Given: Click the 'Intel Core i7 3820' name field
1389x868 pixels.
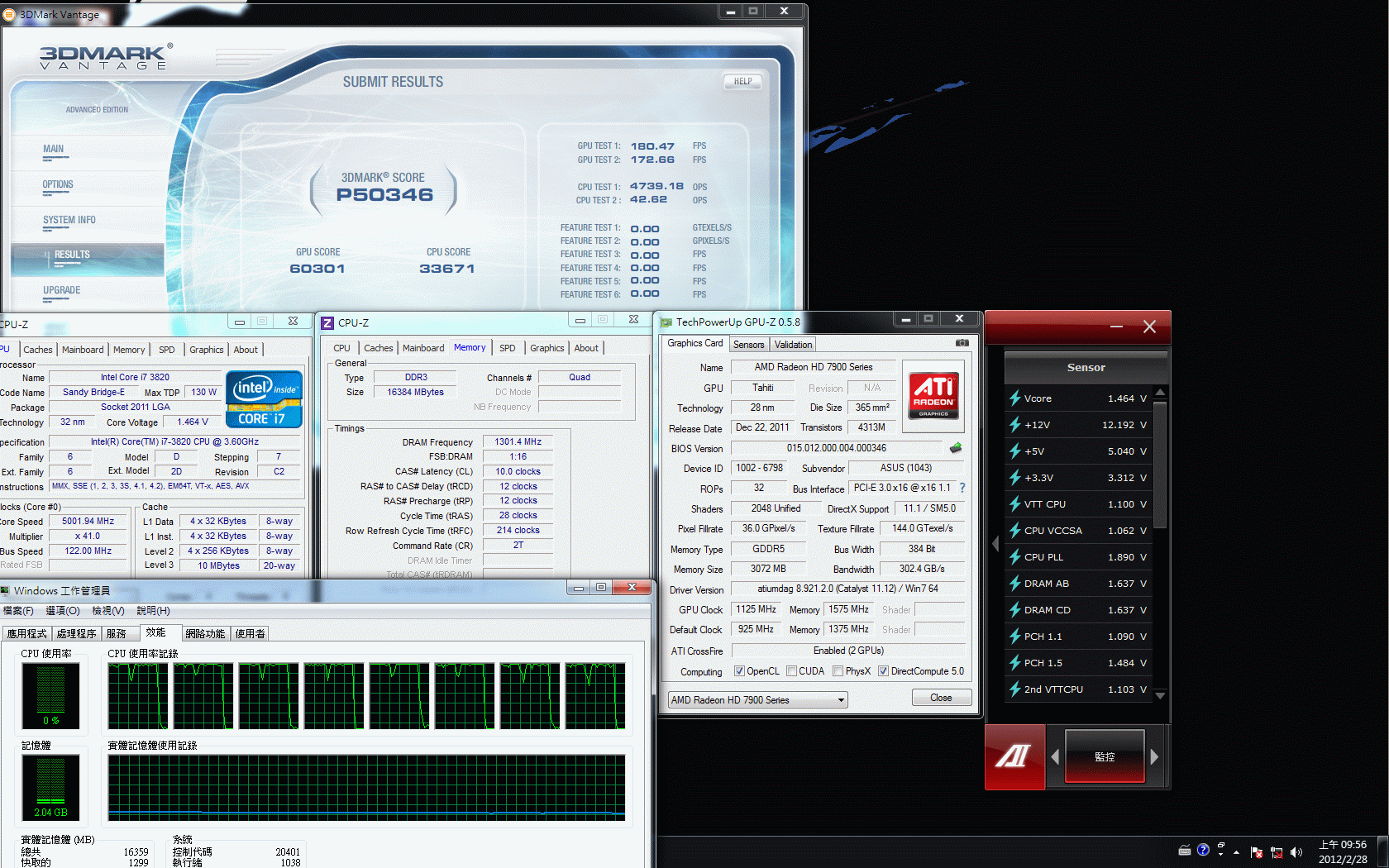Looking at the screenshot, I should click(x=135, y=377).
